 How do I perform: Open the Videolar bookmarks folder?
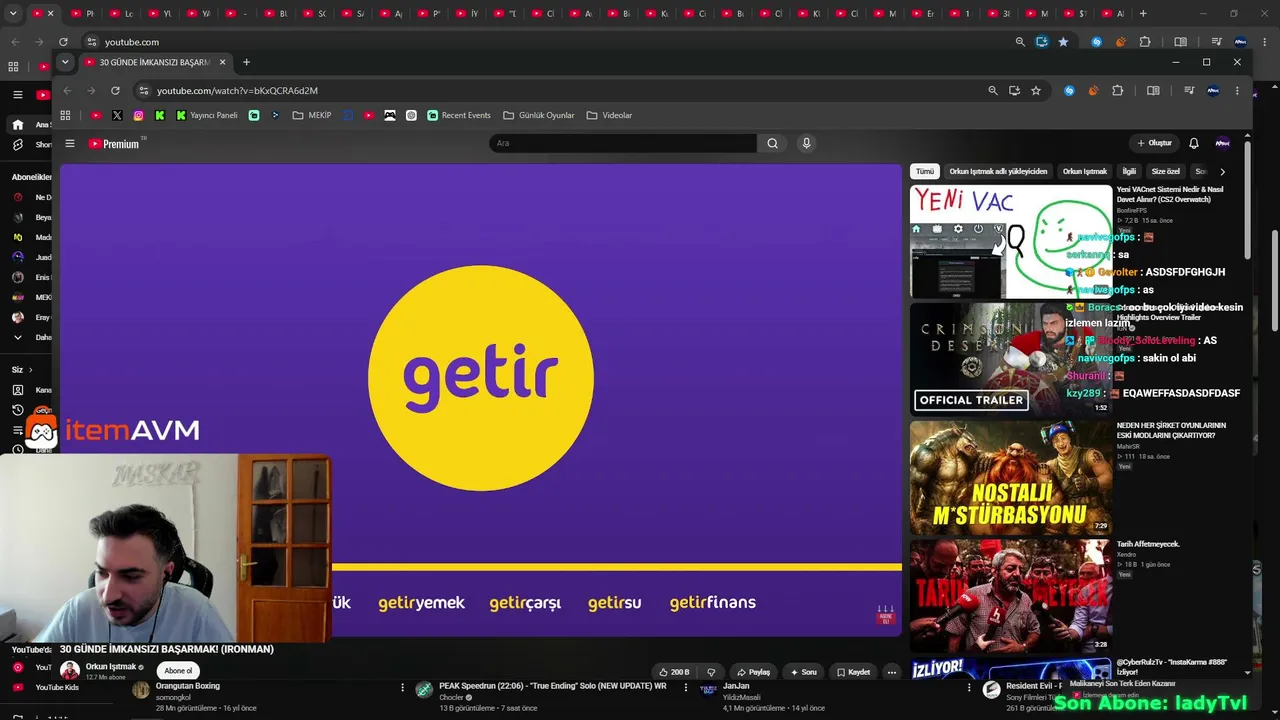pyautogui.click(x=609, y=115)
